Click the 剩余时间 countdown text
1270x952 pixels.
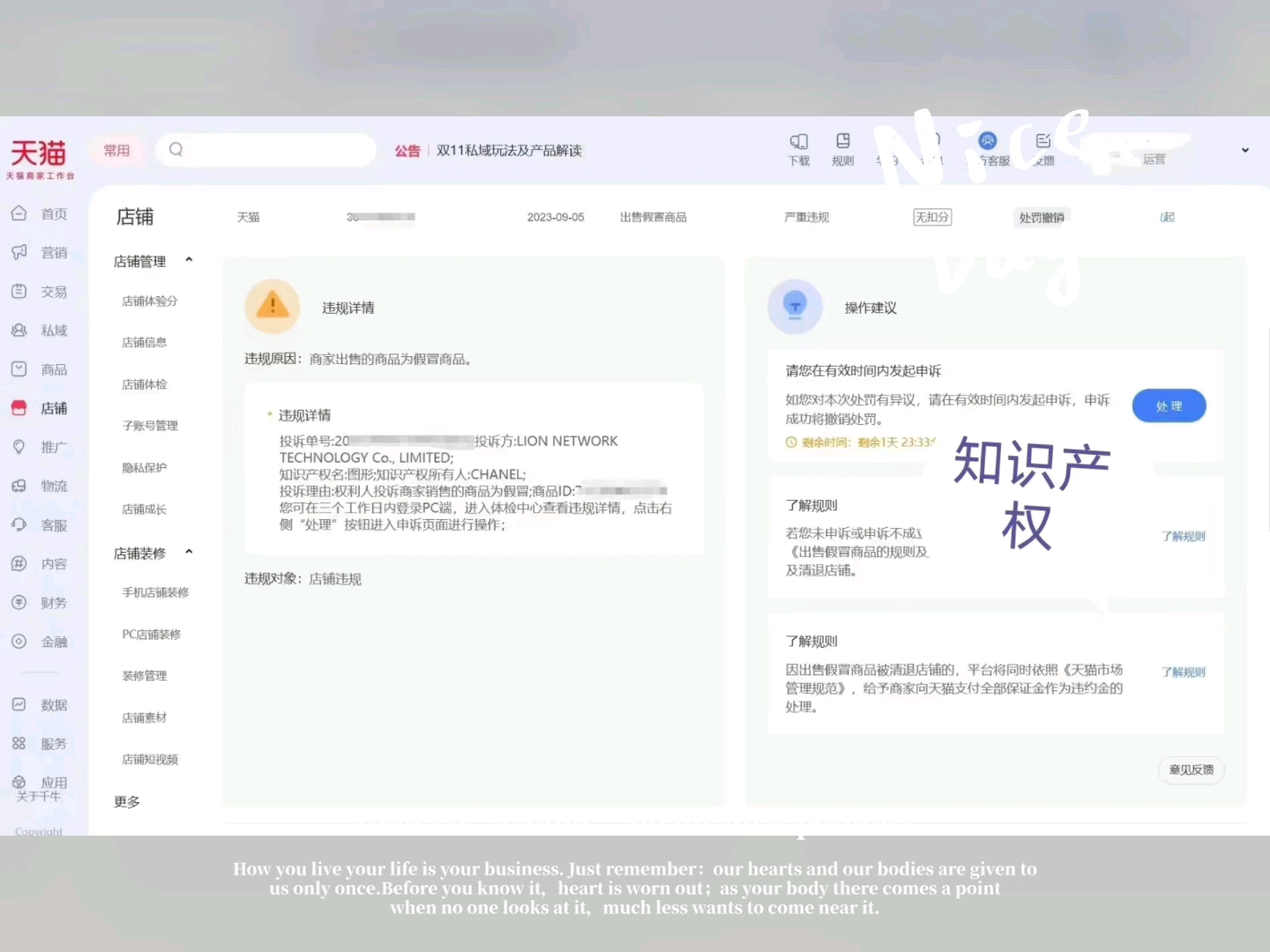pos(869,442)
